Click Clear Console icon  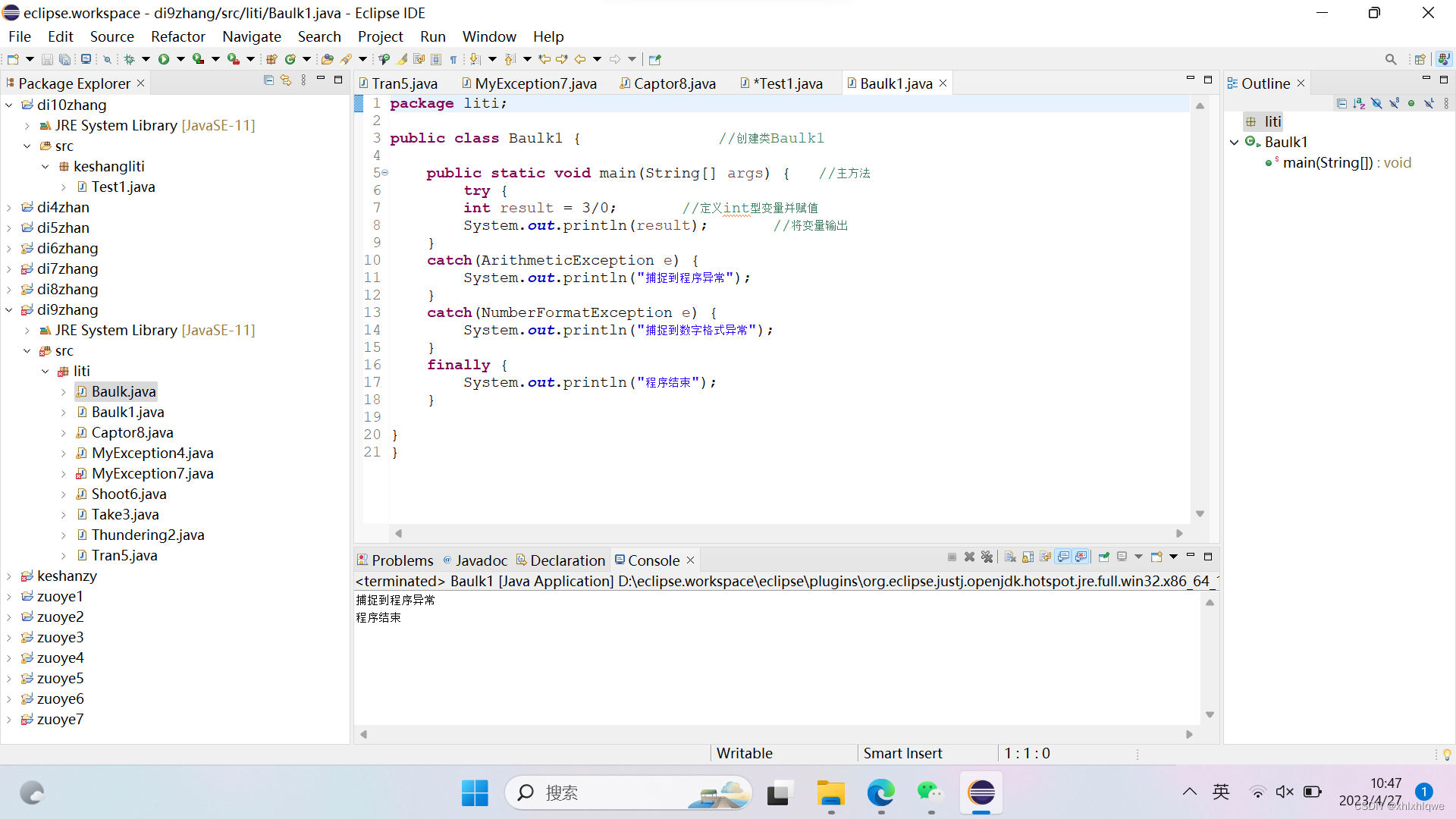(1010, 557)
